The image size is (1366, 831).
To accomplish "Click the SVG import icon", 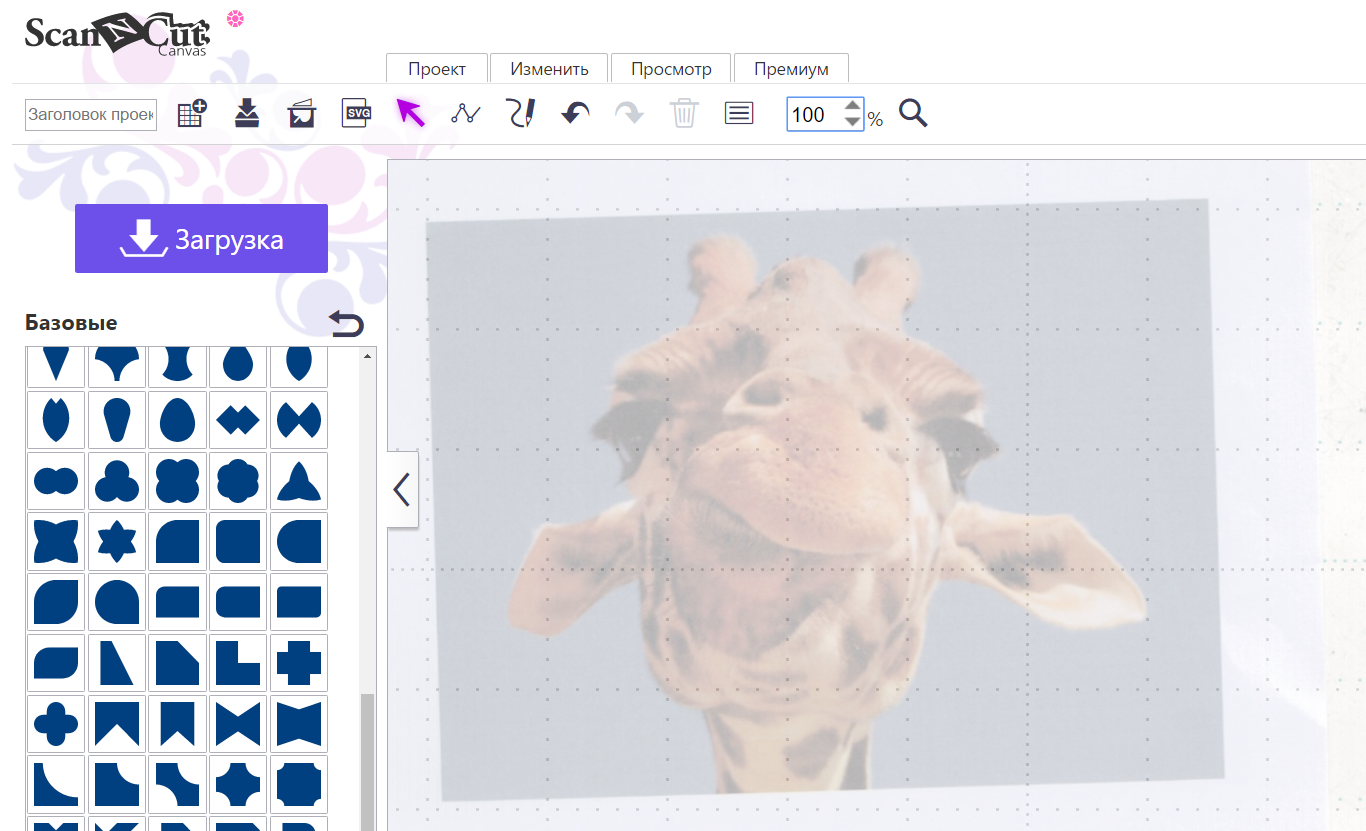I will coord(357,113).
